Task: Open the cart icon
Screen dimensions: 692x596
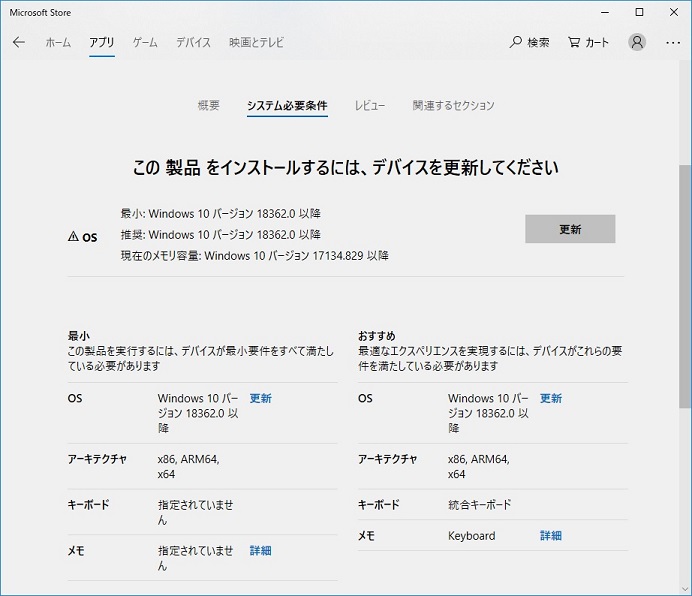Action: coord(573,42)
